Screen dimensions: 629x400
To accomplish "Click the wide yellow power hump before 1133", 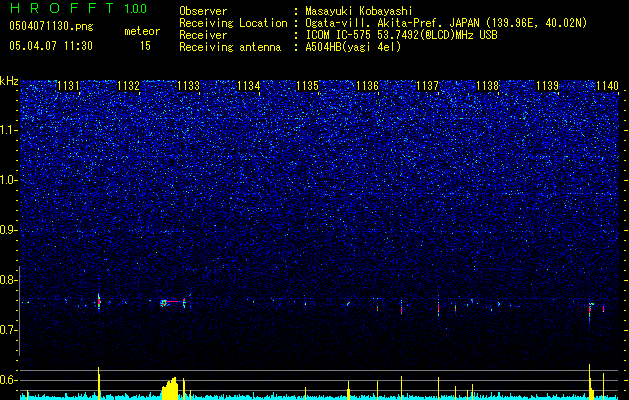I will pyautogui.click(x=169, y=388).
